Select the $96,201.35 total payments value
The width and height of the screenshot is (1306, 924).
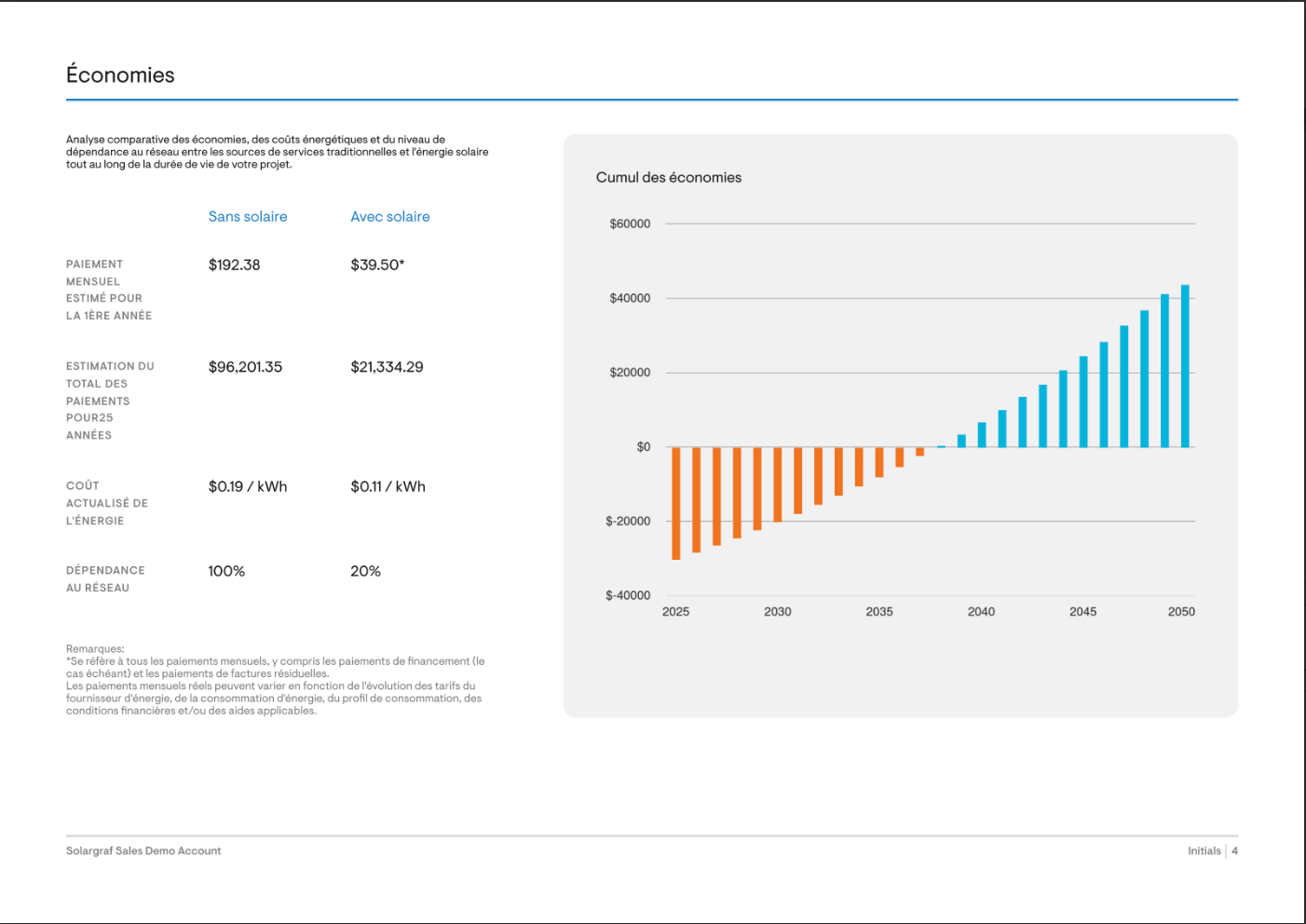tap(245, 367)
